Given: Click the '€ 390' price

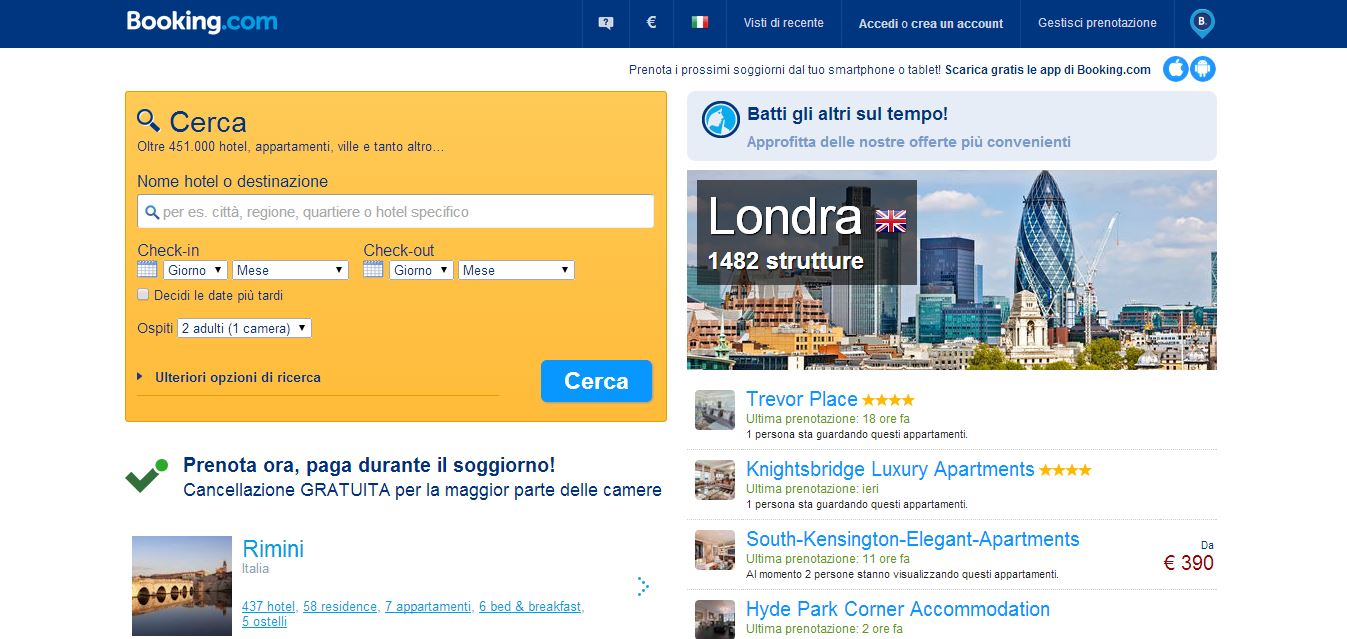Looking at the screenshot, I should (x=1189, y=563).
